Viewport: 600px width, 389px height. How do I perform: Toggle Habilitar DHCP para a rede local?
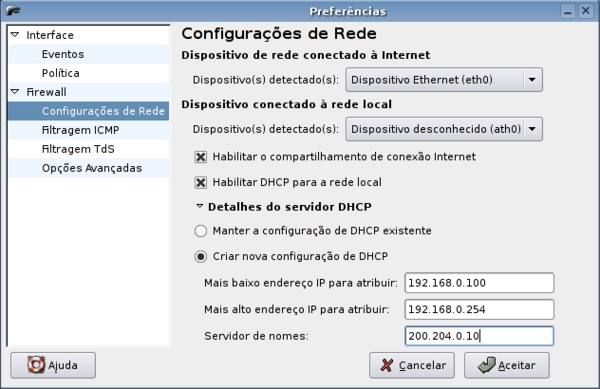[x=201, y=182]
